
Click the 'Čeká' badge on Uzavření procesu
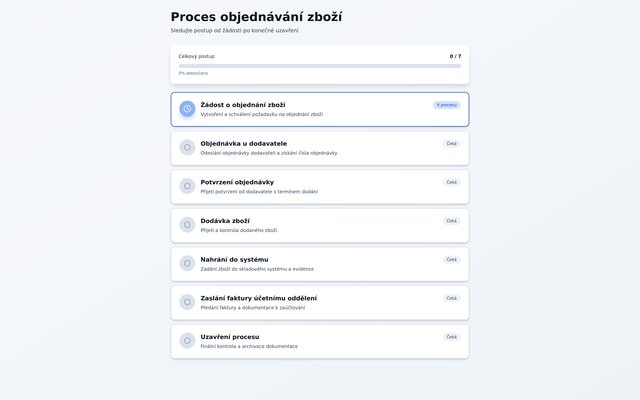coord(451,337)
